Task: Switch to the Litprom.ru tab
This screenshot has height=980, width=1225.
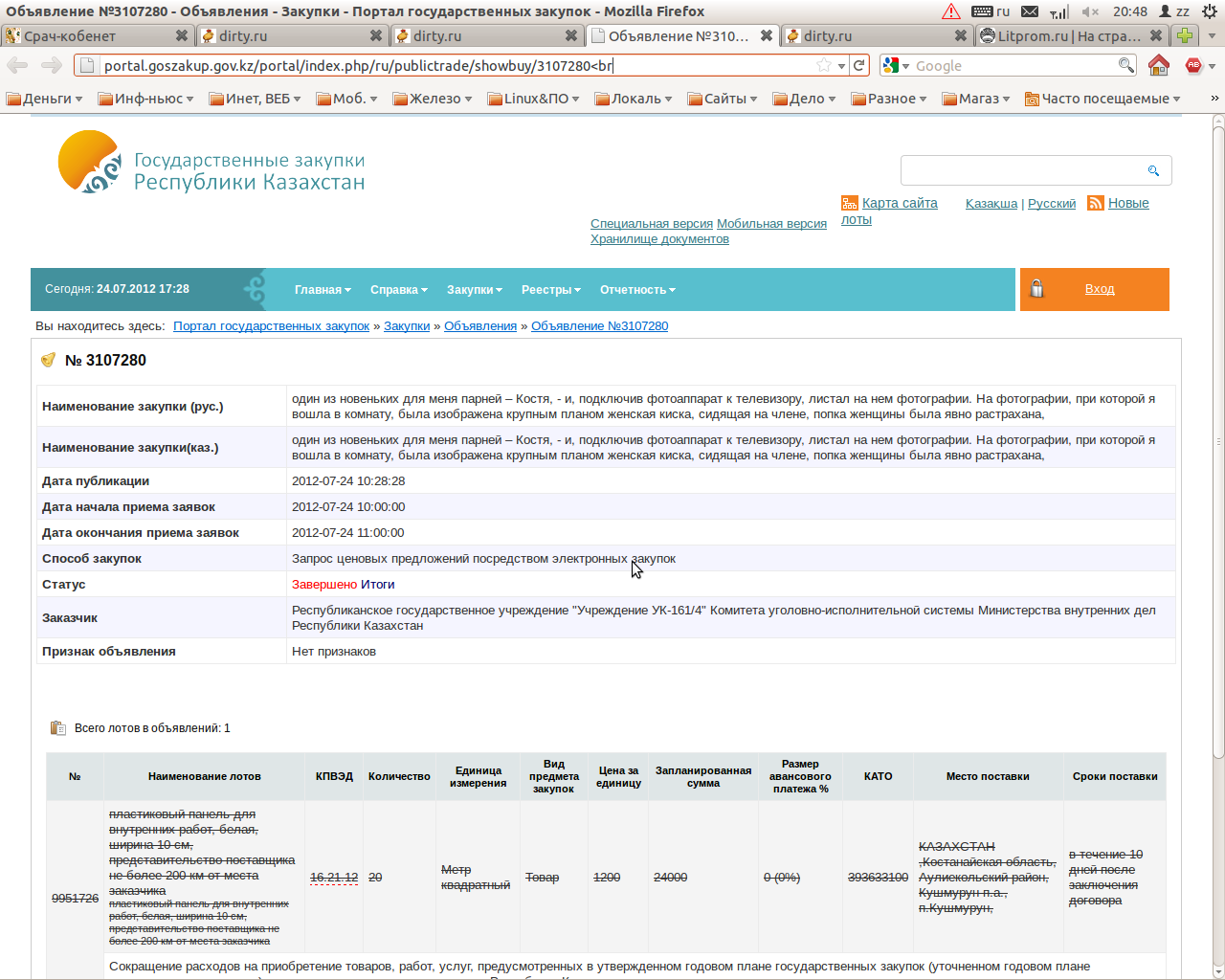Action: (x=1067, y=35)
